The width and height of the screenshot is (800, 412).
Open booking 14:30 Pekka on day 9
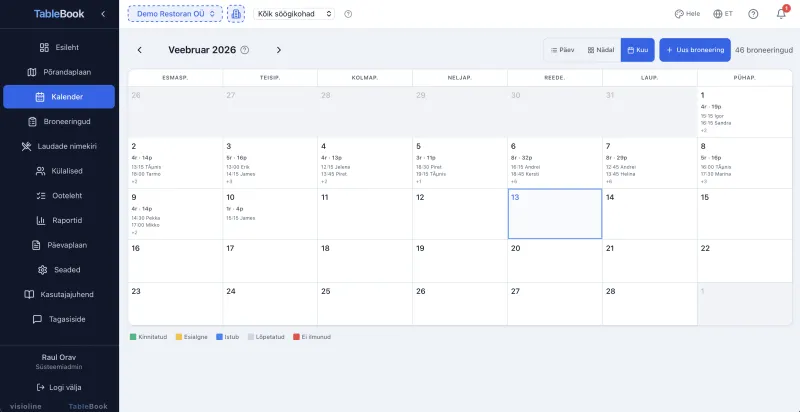click(x=145, y=218)
